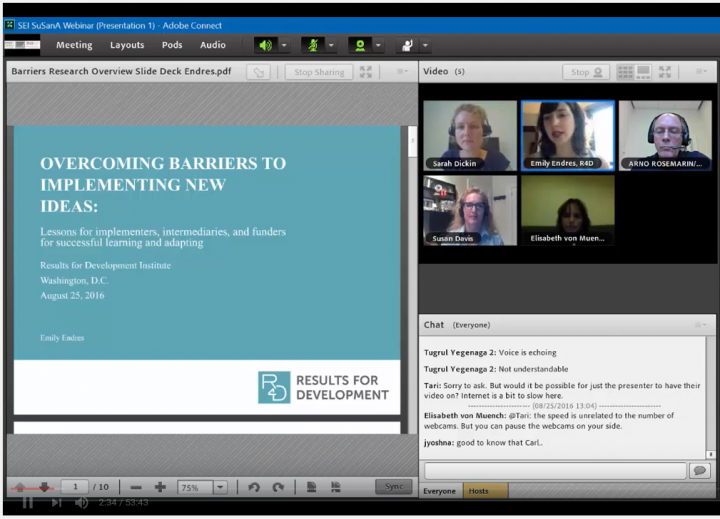720x519 pixels.
Task: Click the video playback progress bar
Action: [x=360, y=492]
